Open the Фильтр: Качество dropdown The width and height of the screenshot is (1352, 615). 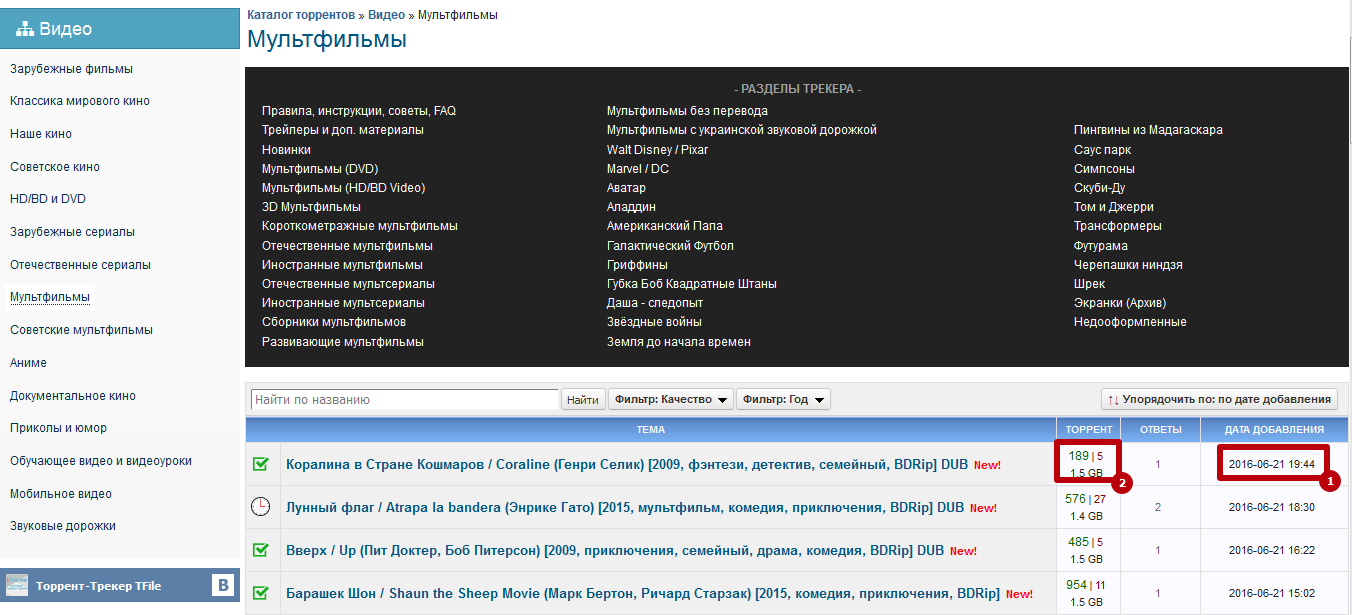coord(670,399)
